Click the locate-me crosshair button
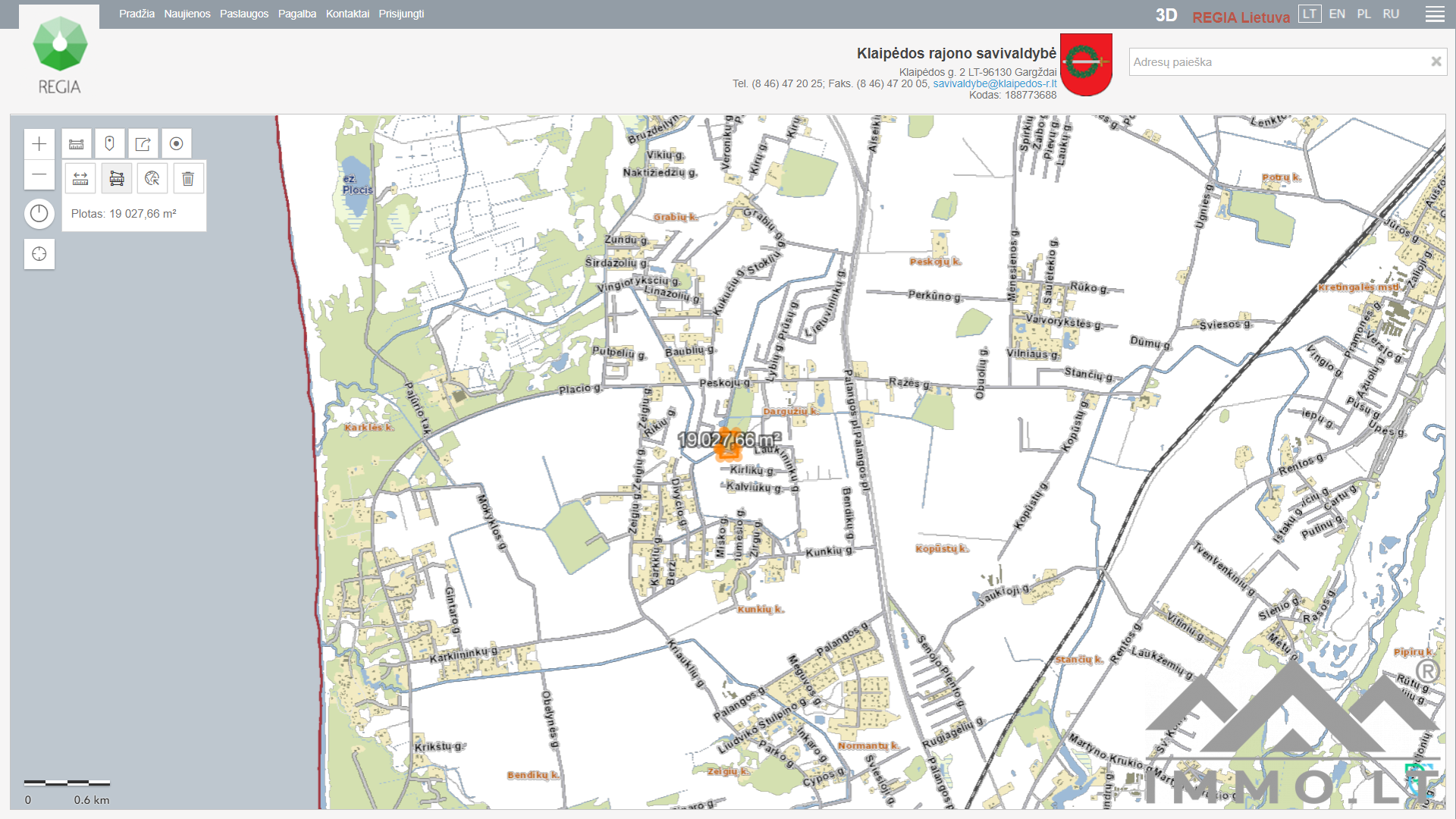The width and height of the screenshot is (1456, 819). tap(39, 254)
